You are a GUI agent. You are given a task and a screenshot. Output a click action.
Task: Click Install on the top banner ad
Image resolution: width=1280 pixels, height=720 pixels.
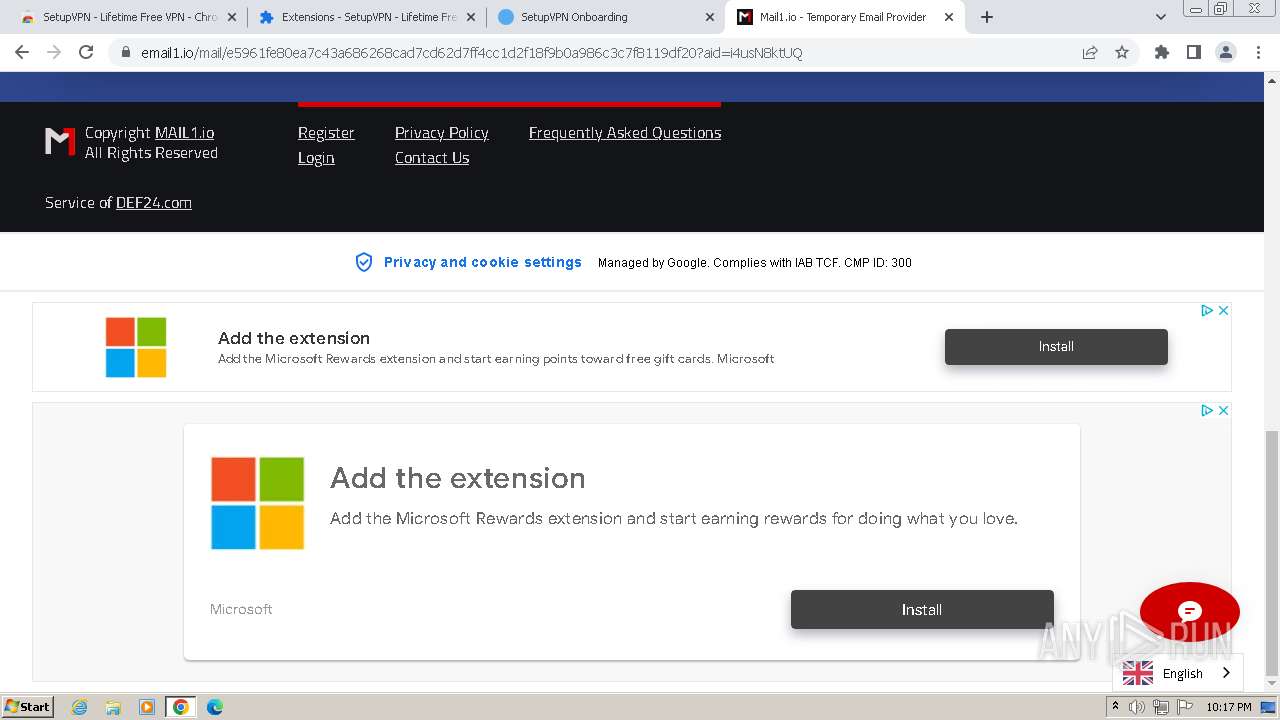click(x=1056, y=347)
